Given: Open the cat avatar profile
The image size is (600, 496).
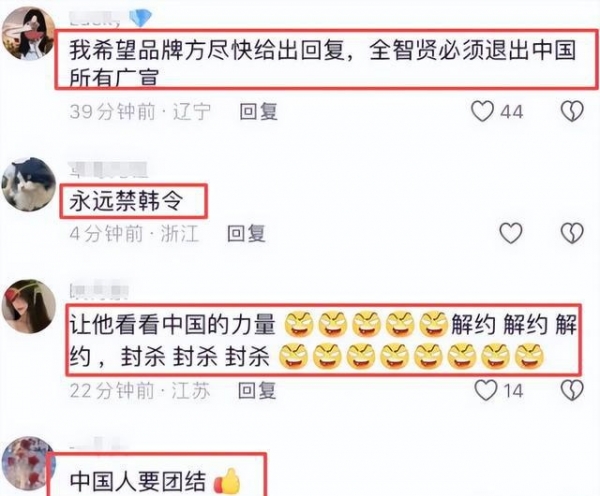Looking at the screenshot, I should 29,184.
